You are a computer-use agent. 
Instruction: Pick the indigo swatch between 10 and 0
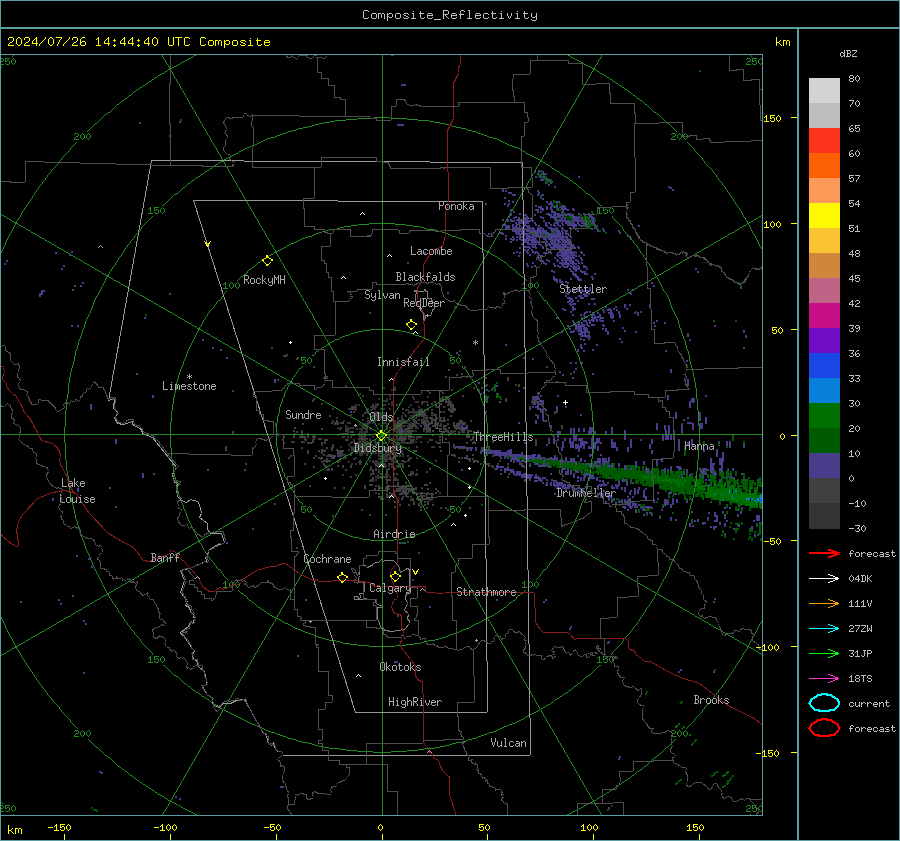824,465
